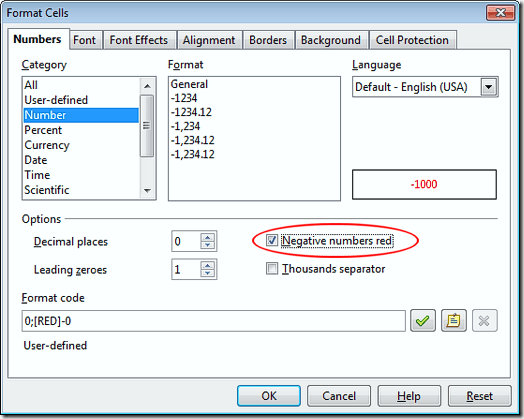Increase decimal places with up arrow
This screenshot has height=419, width=524.
point(208,237)
